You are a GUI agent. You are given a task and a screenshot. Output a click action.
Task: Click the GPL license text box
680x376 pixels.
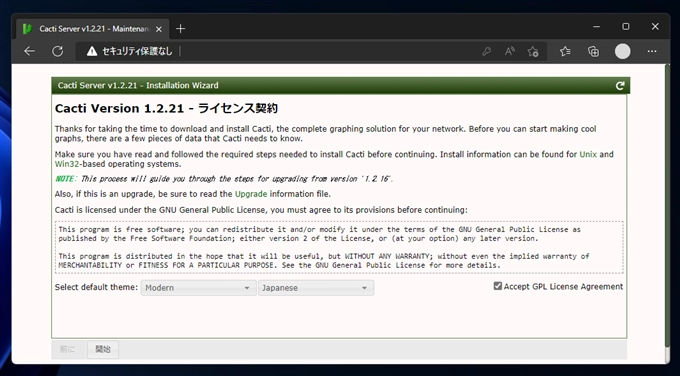[x=339, y=247]
